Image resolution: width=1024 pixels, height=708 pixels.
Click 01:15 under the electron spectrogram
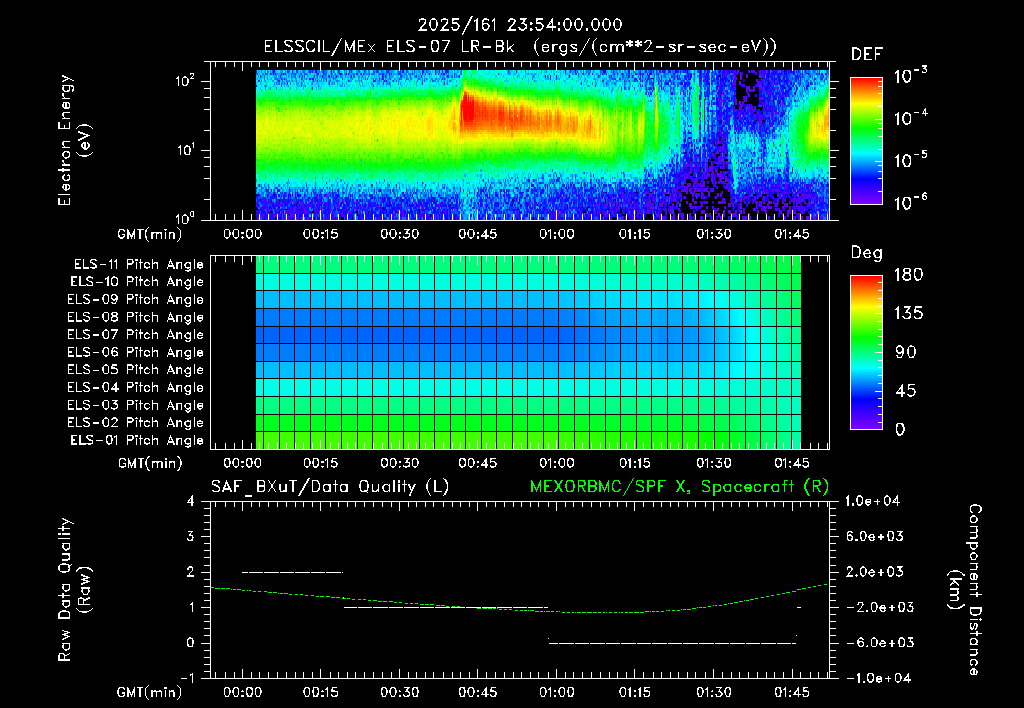635,234
